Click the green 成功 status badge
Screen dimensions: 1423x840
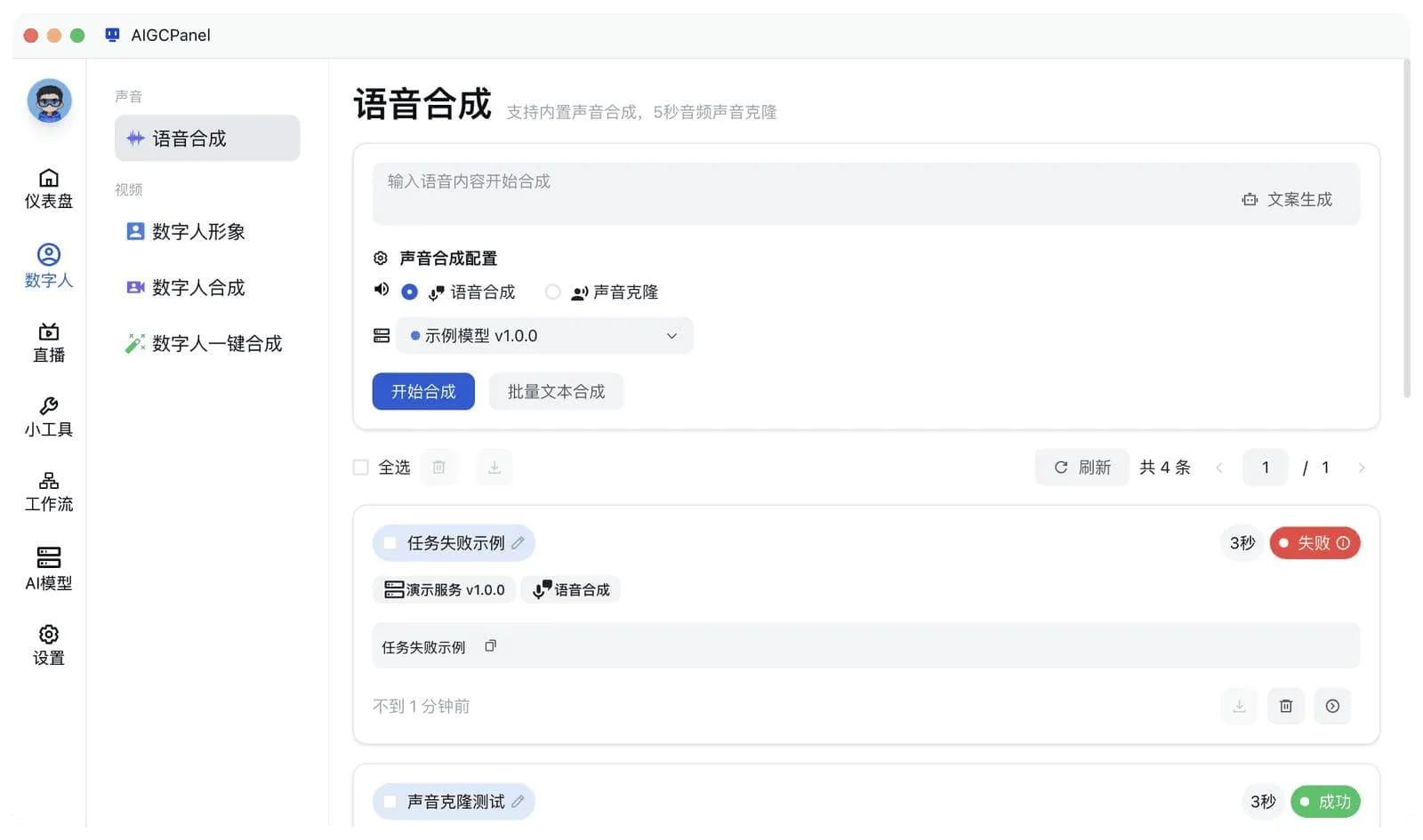pyautogui.click(x=1325, y=801)
